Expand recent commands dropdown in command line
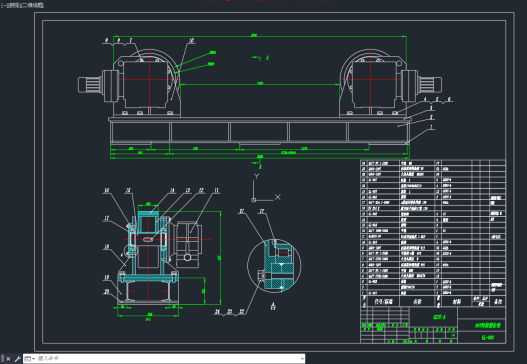Screen dimensions: 527x364 30,359
